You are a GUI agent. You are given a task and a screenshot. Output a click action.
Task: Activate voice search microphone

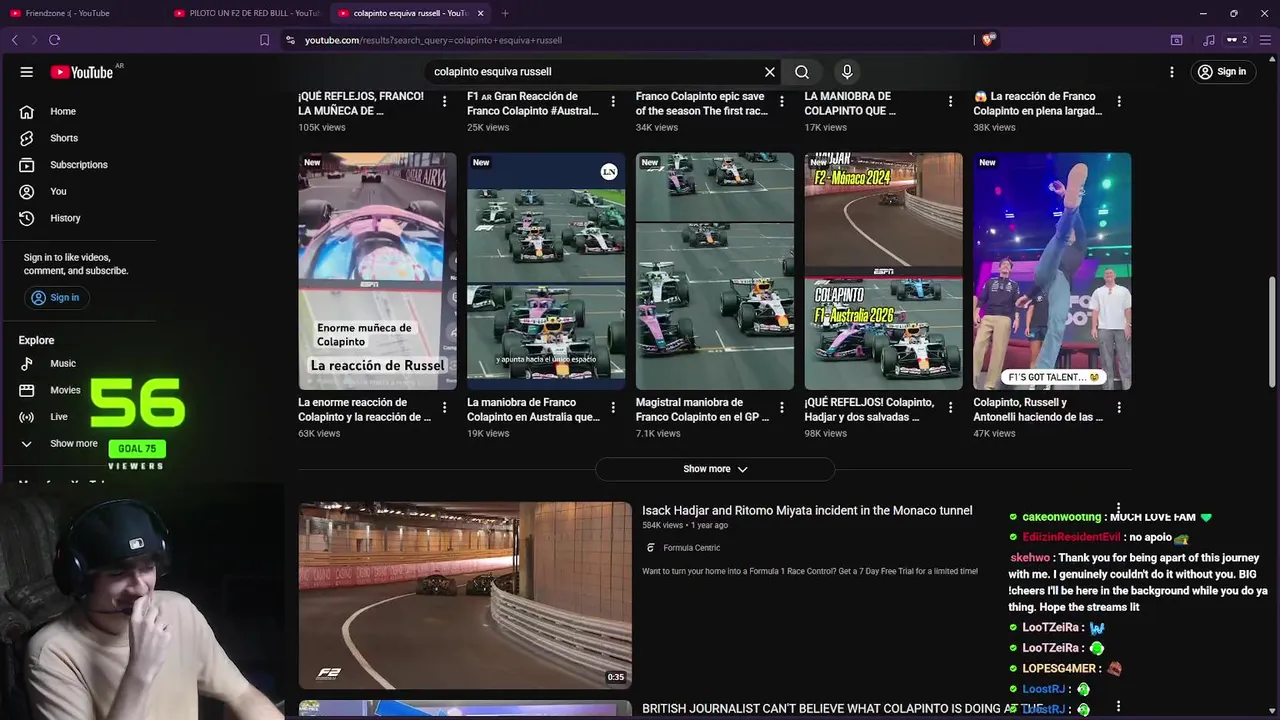(847, 72)
